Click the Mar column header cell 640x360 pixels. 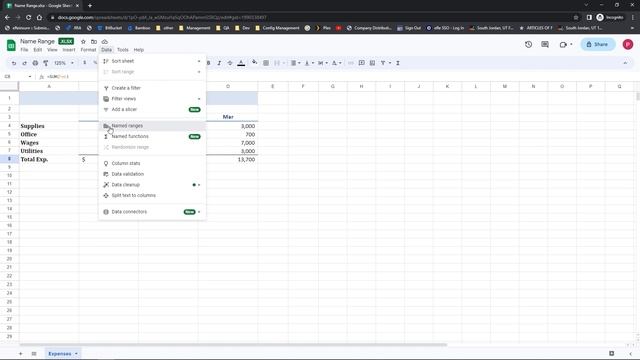228,117
